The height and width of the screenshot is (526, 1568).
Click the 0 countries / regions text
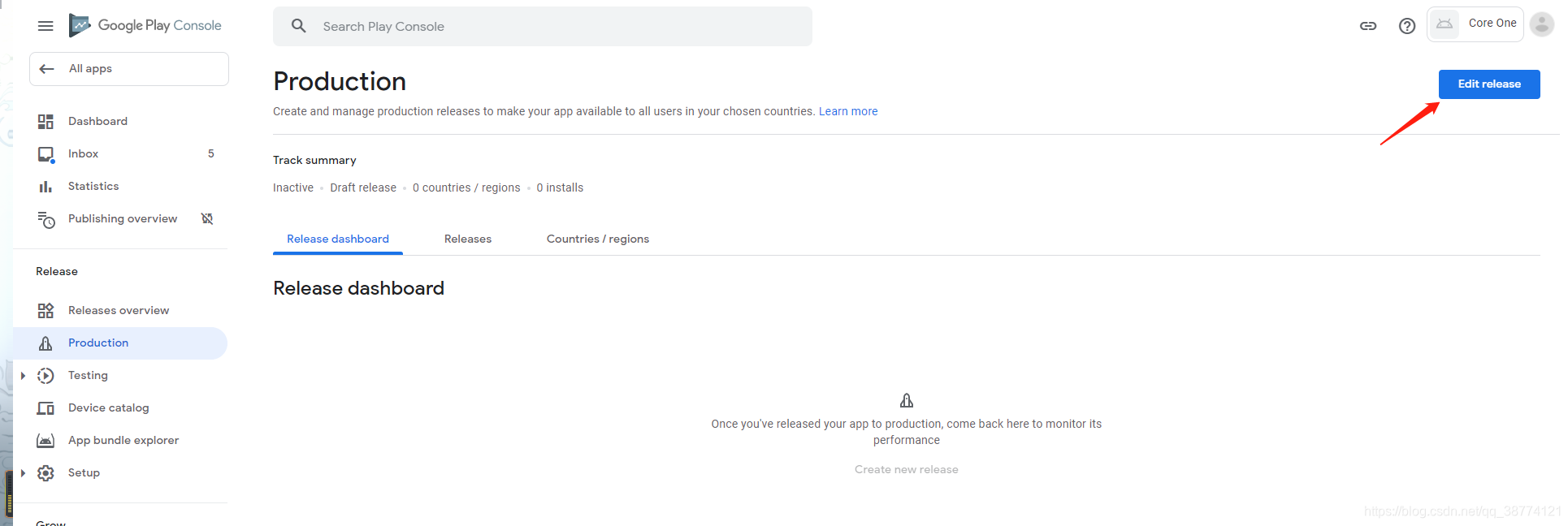pyautogui.click(x=466, y=188)
